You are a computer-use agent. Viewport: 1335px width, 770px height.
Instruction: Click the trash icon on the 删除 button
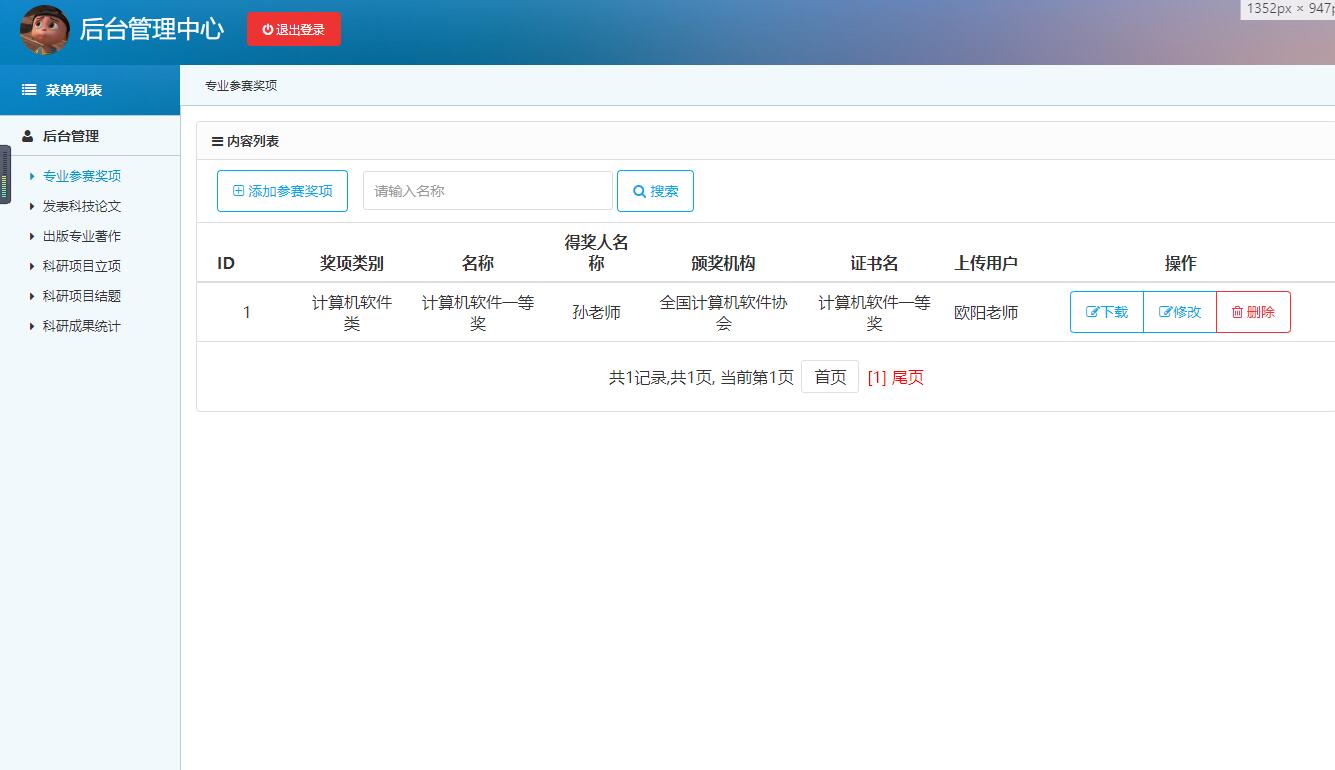pyautogui.click(x=1238, y=312)
